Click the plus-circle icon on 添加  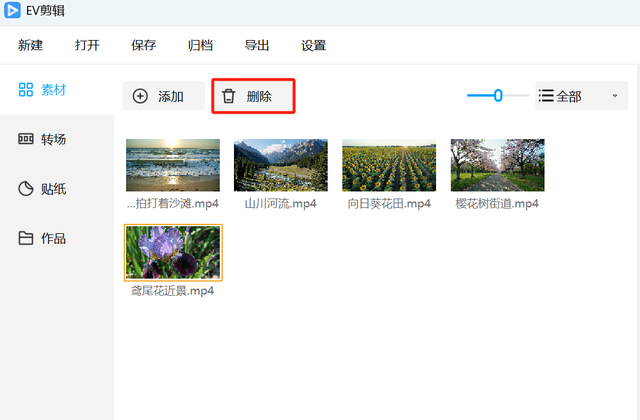tap(140, 96)
